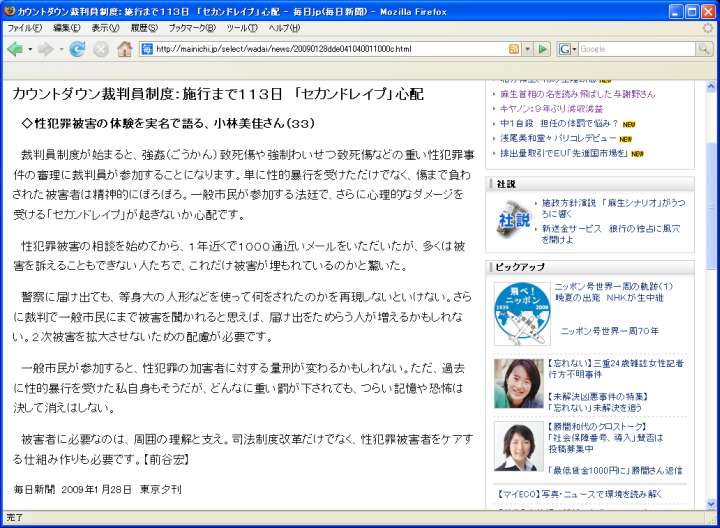Click the Back navigation arrow
The height and width of the screenshot is (528, 720).
click(17, 49)
